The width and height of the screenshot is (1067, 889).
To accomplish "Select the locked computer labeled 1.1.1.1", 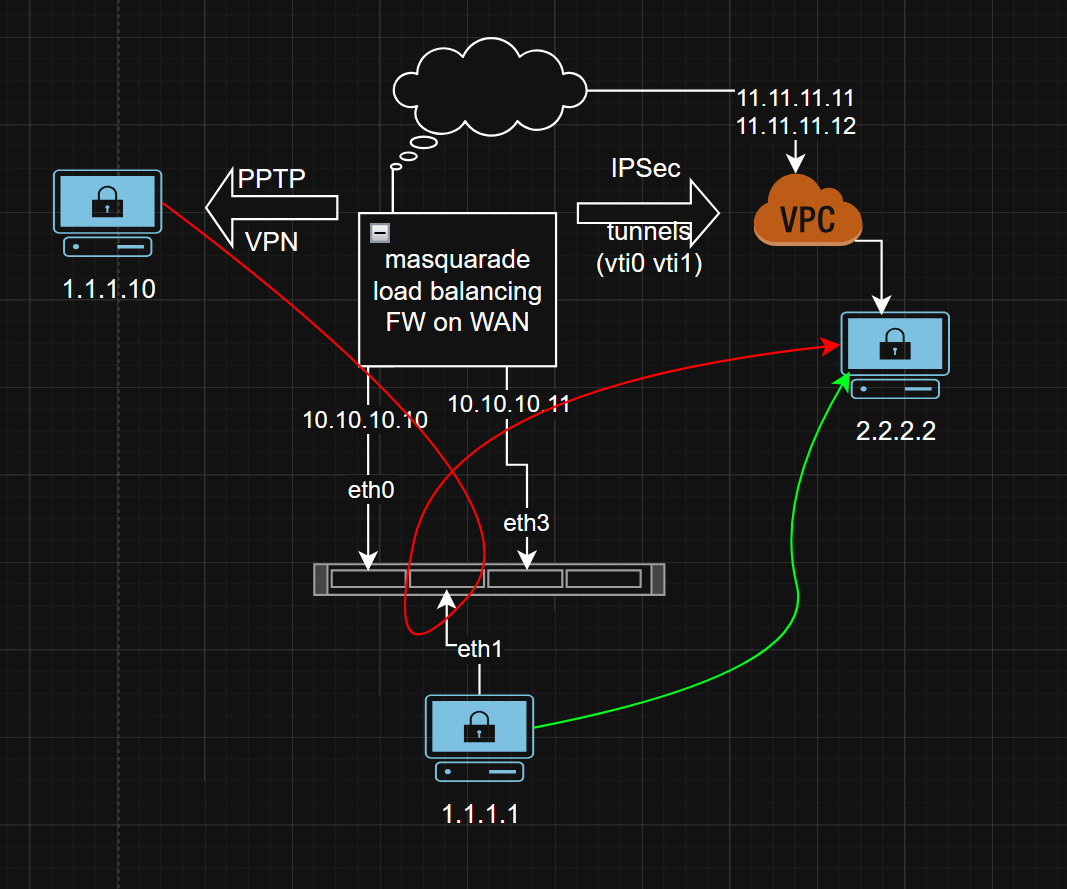I will pos(480,738).
